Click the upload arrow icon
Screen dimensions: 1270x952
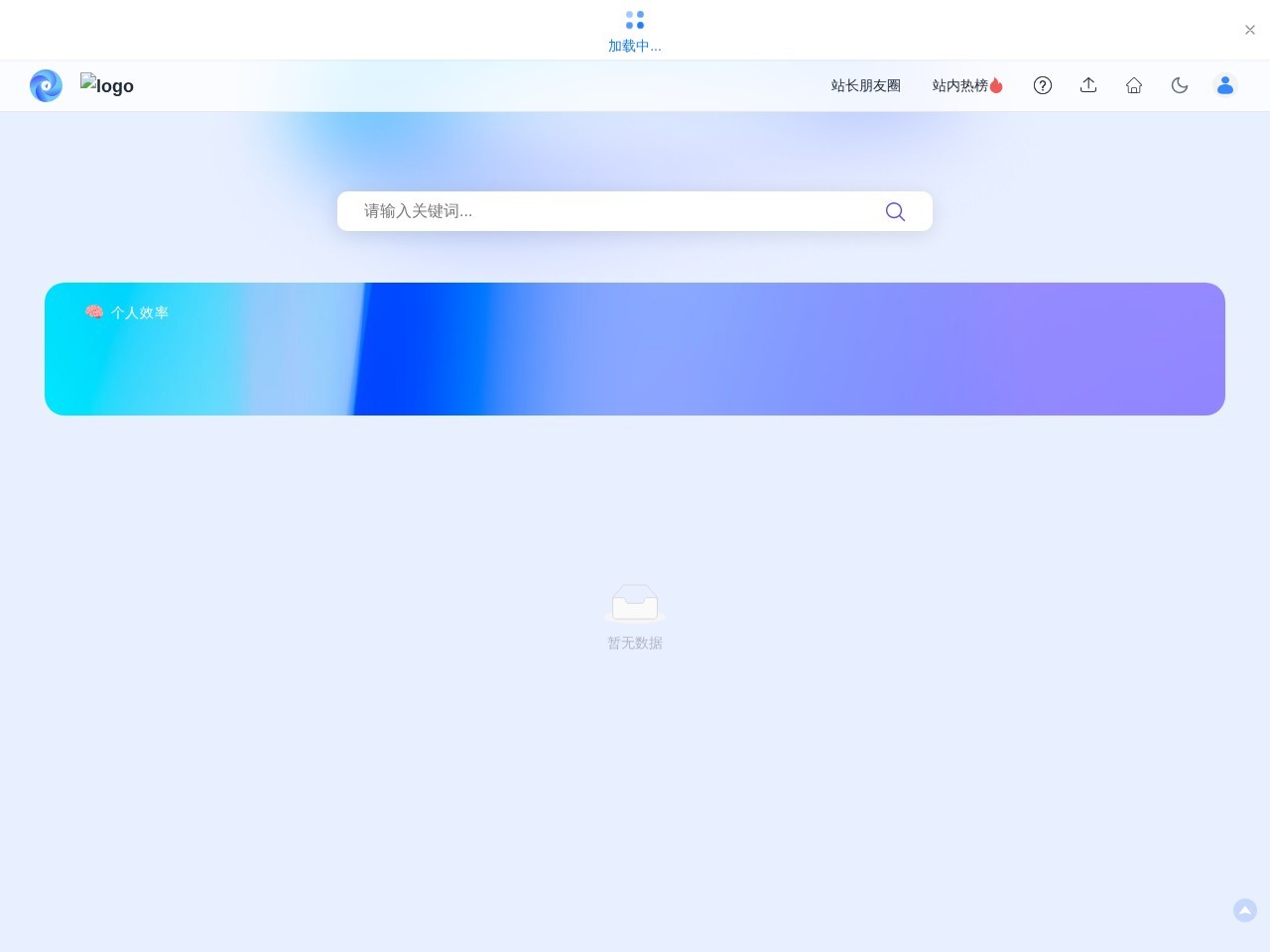(x=1088, y=85)
